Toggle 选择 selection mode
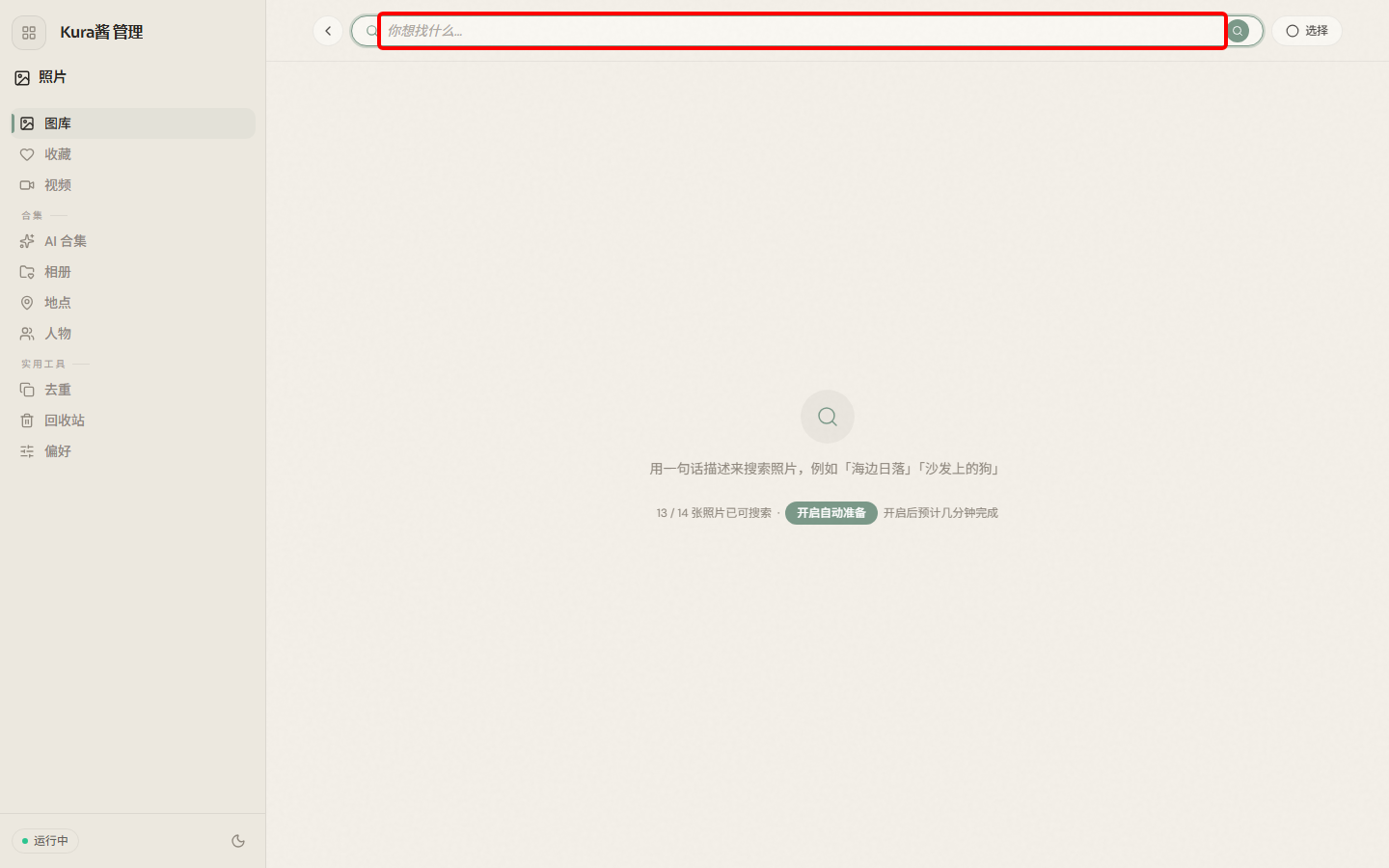This screenshot has height=868, width=1389. click(x=1307, y=31)
